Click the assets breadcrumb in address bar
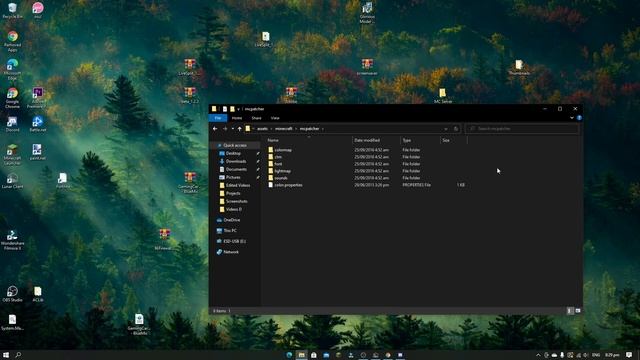The width and height of the screenshot is (640, 360). (262, 129)
